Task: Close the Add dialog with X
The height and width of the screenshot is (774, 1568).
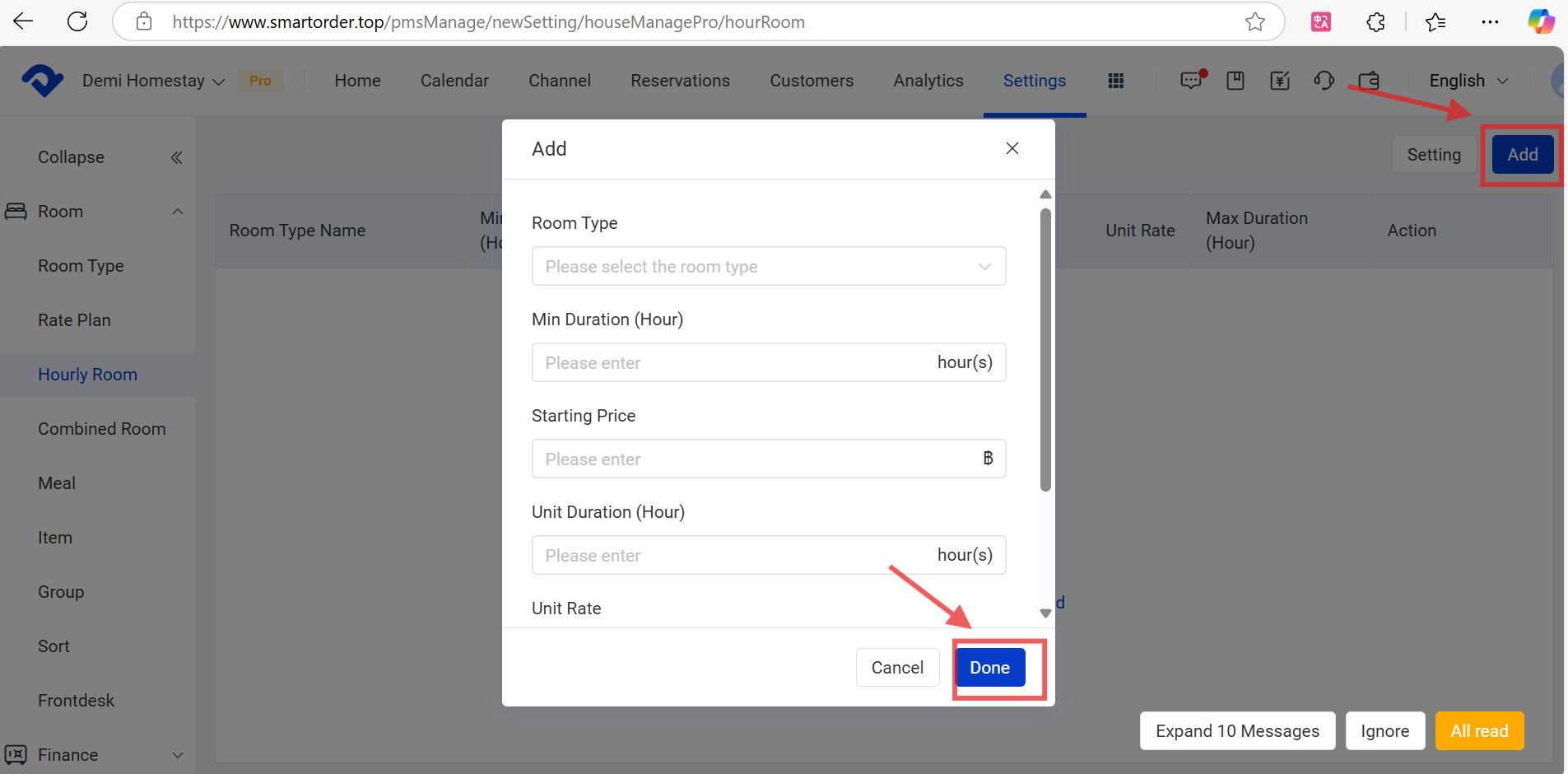Action: click(x=1012, y=148)
